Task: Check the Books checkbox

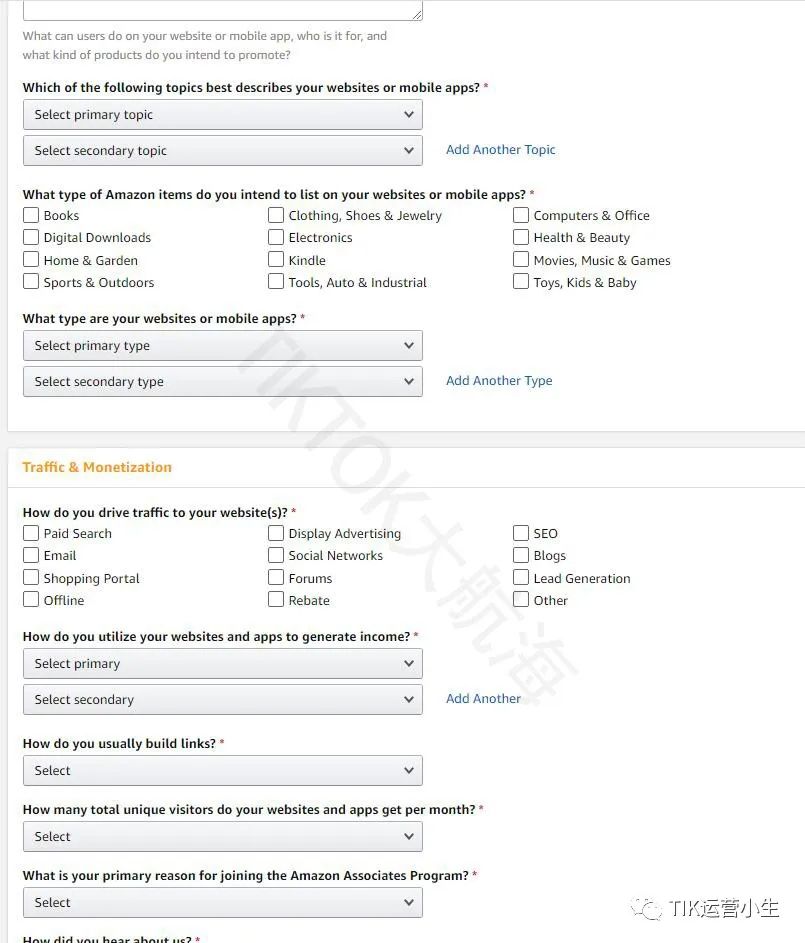Action: point(31,215)
